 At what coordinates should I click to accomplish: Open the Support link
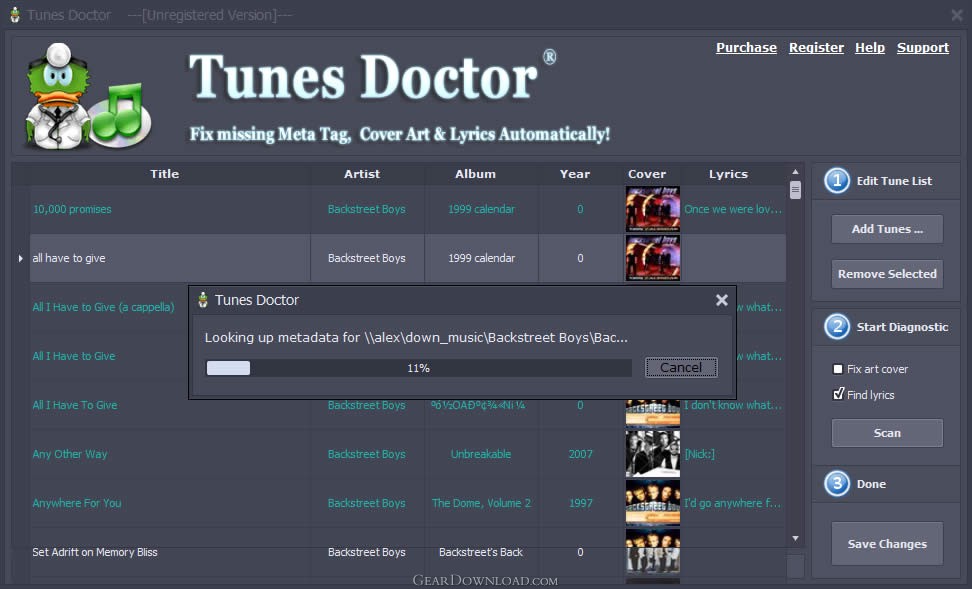[923, 48]
